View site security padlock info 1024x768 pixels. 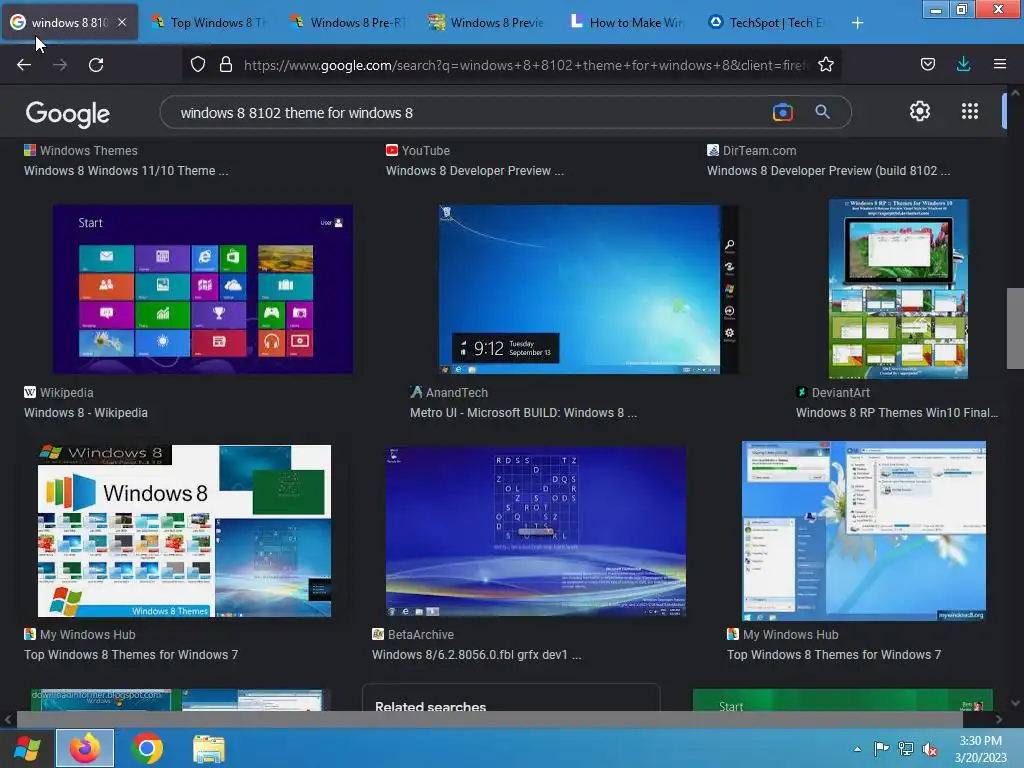226,64
